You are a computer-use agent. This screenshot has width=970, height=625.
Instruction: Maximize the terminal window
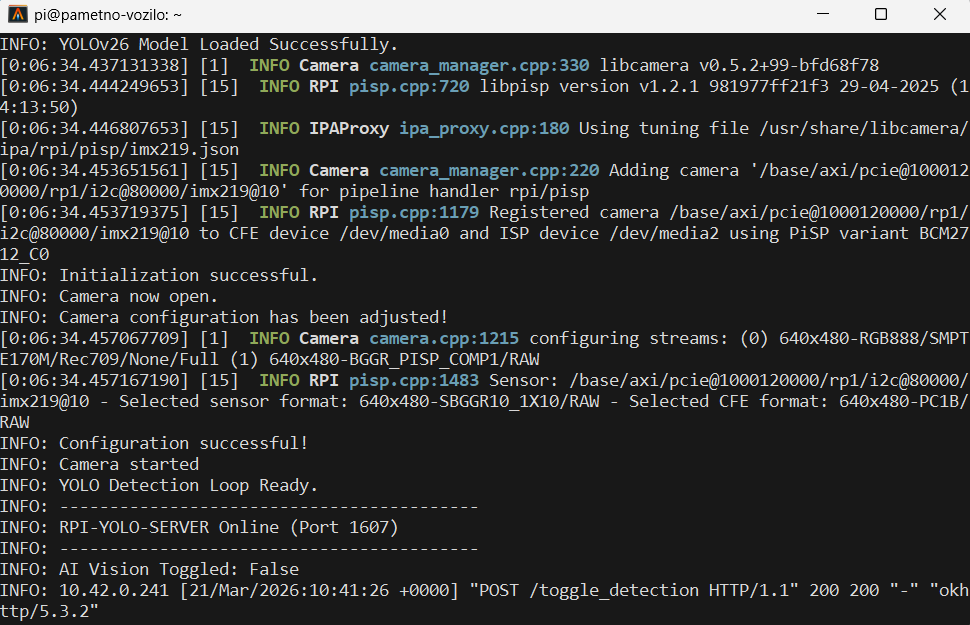881,15
